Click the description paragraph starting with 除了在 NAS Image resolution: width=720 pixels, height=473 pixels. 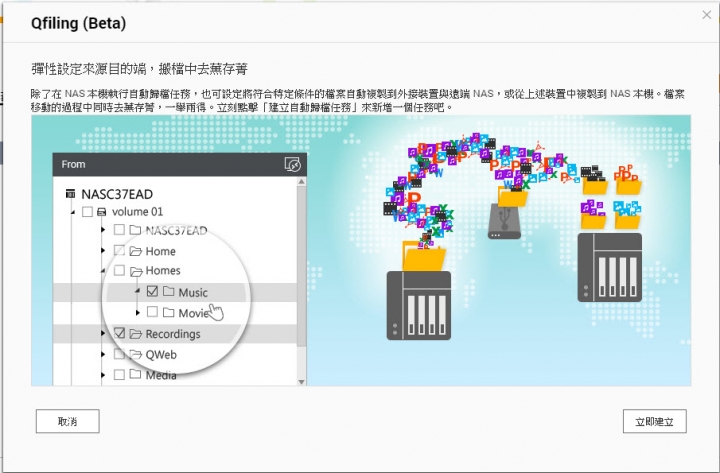[x=358, y=100]
